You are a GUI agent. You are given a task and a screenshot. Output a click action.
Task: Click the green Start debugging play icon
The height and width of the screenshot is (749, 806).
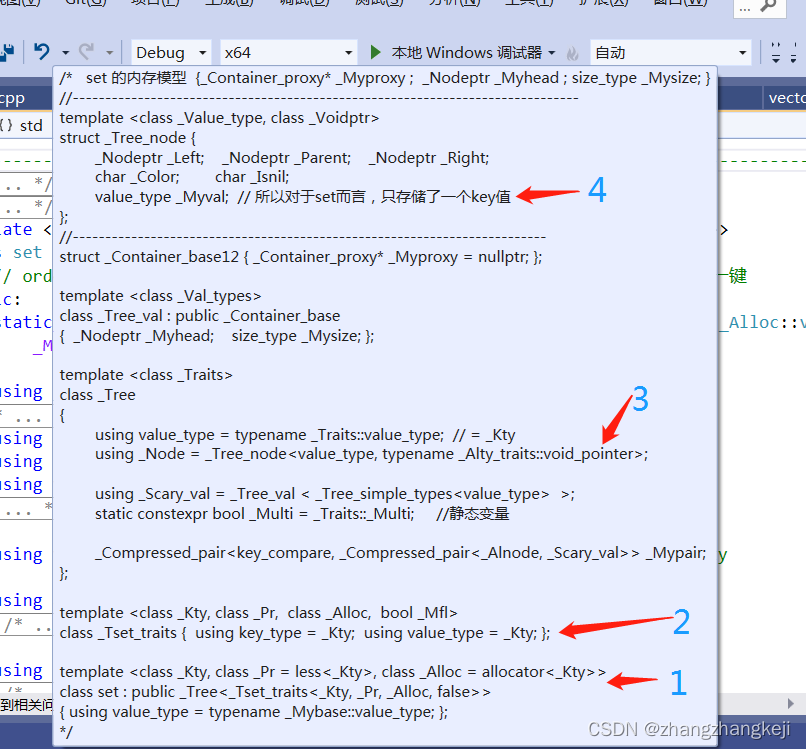click(375, 52)
